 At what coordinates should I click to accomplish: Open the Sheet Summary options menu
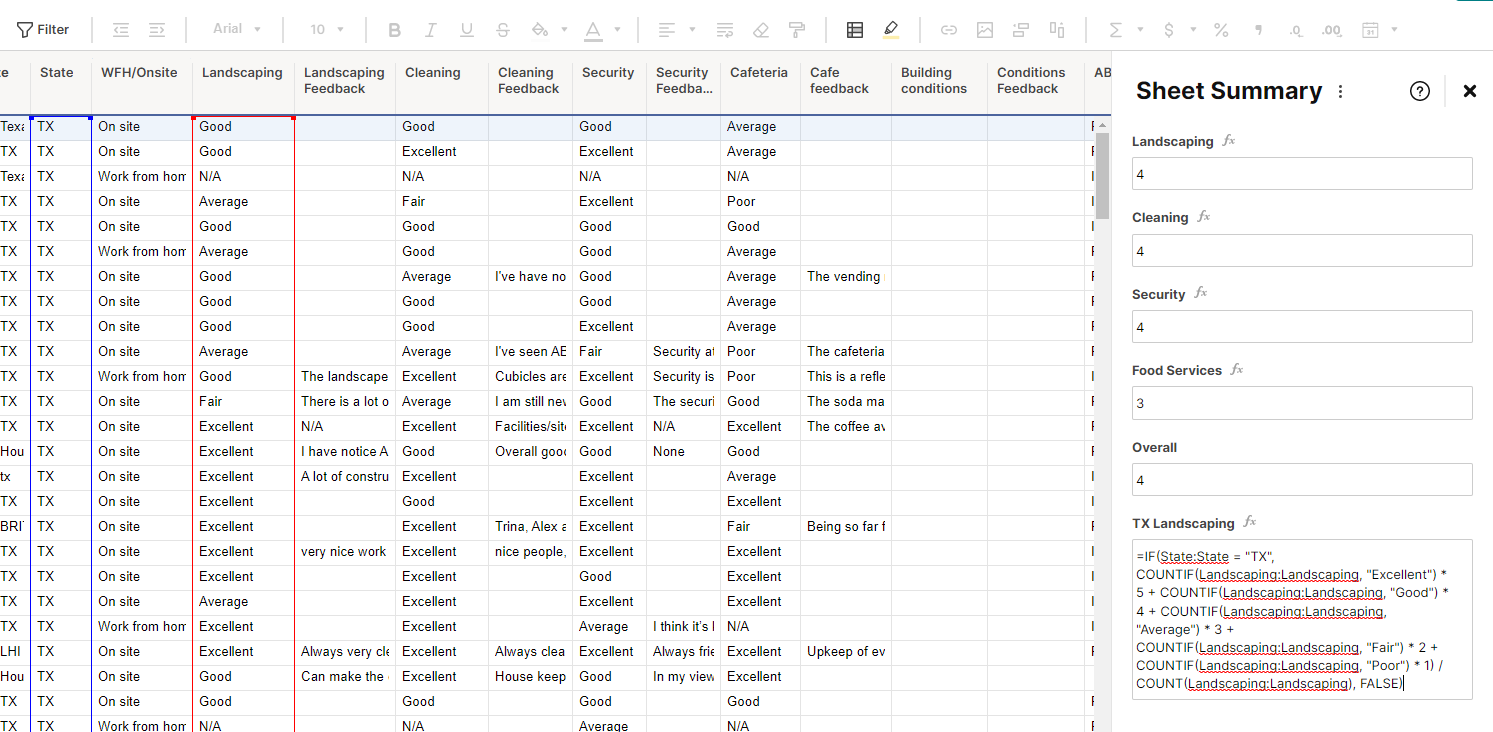pyautogui.click(x=1340, y=91)
